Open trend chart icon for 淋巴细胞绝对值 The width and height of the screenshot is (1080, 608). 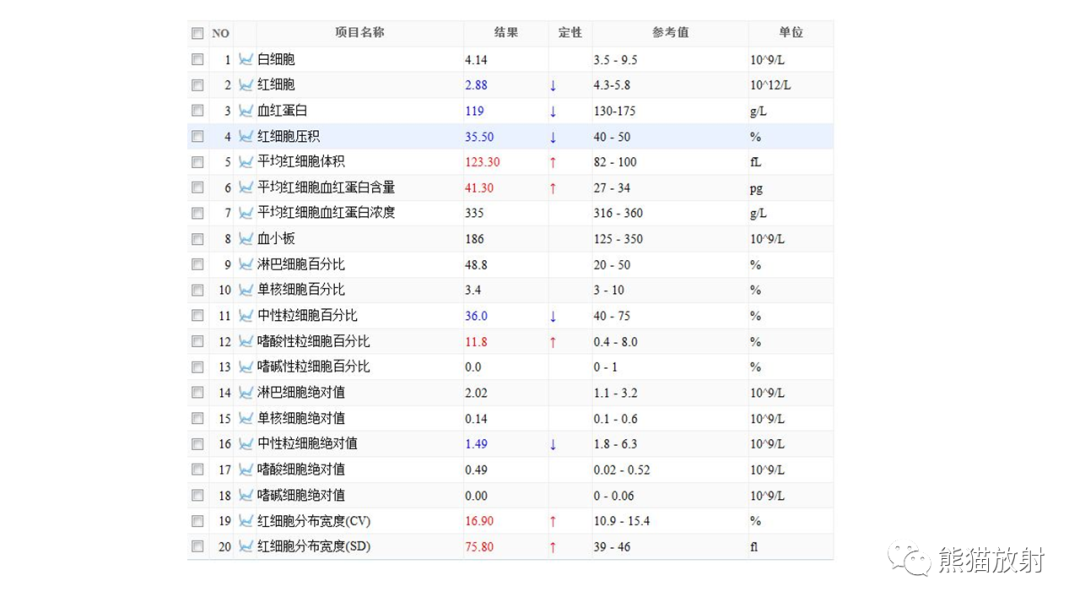pyautogui.click(x=245, y=392)
